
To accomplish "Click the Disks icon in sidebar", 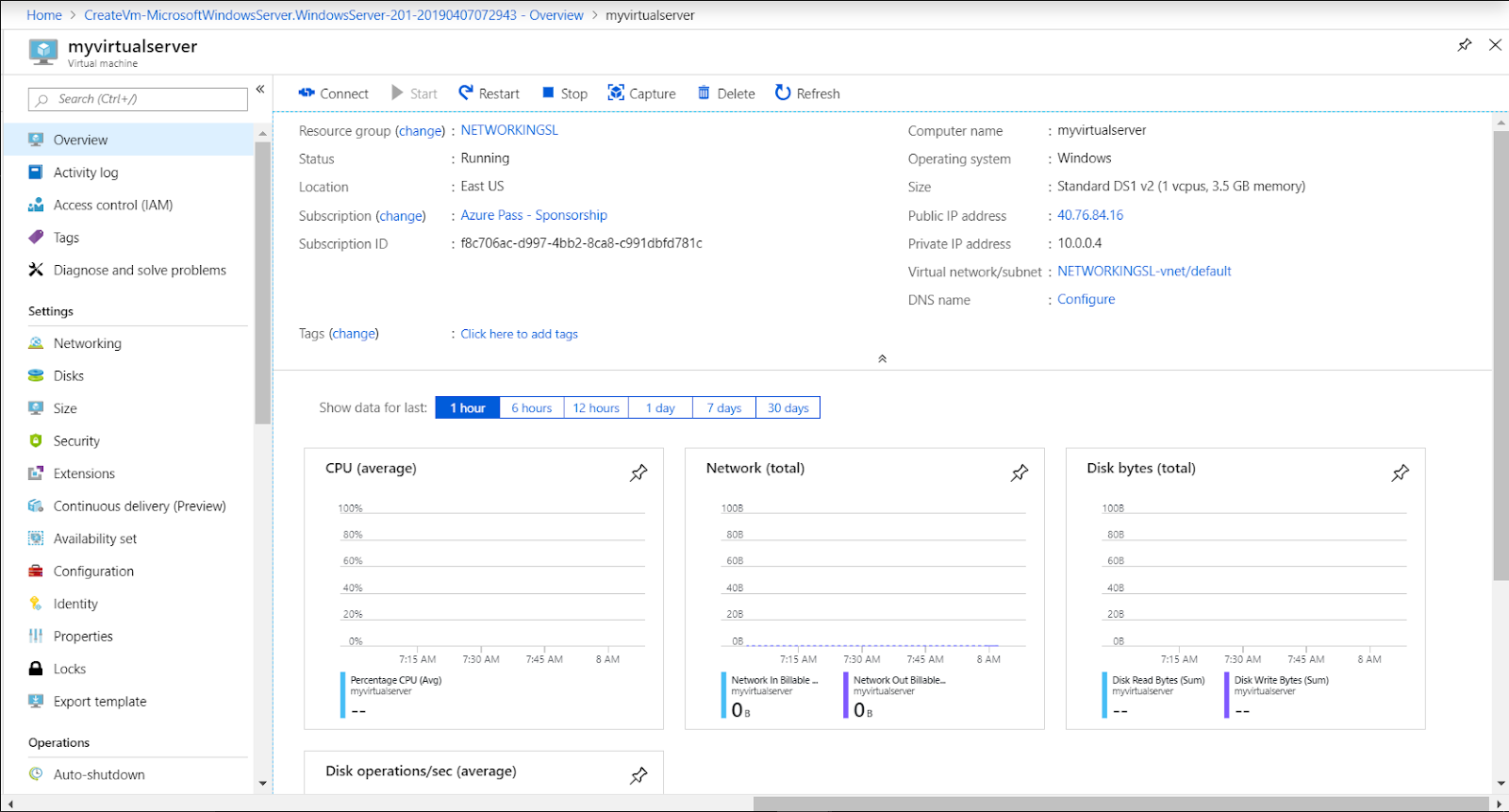I will coord(36,375).
